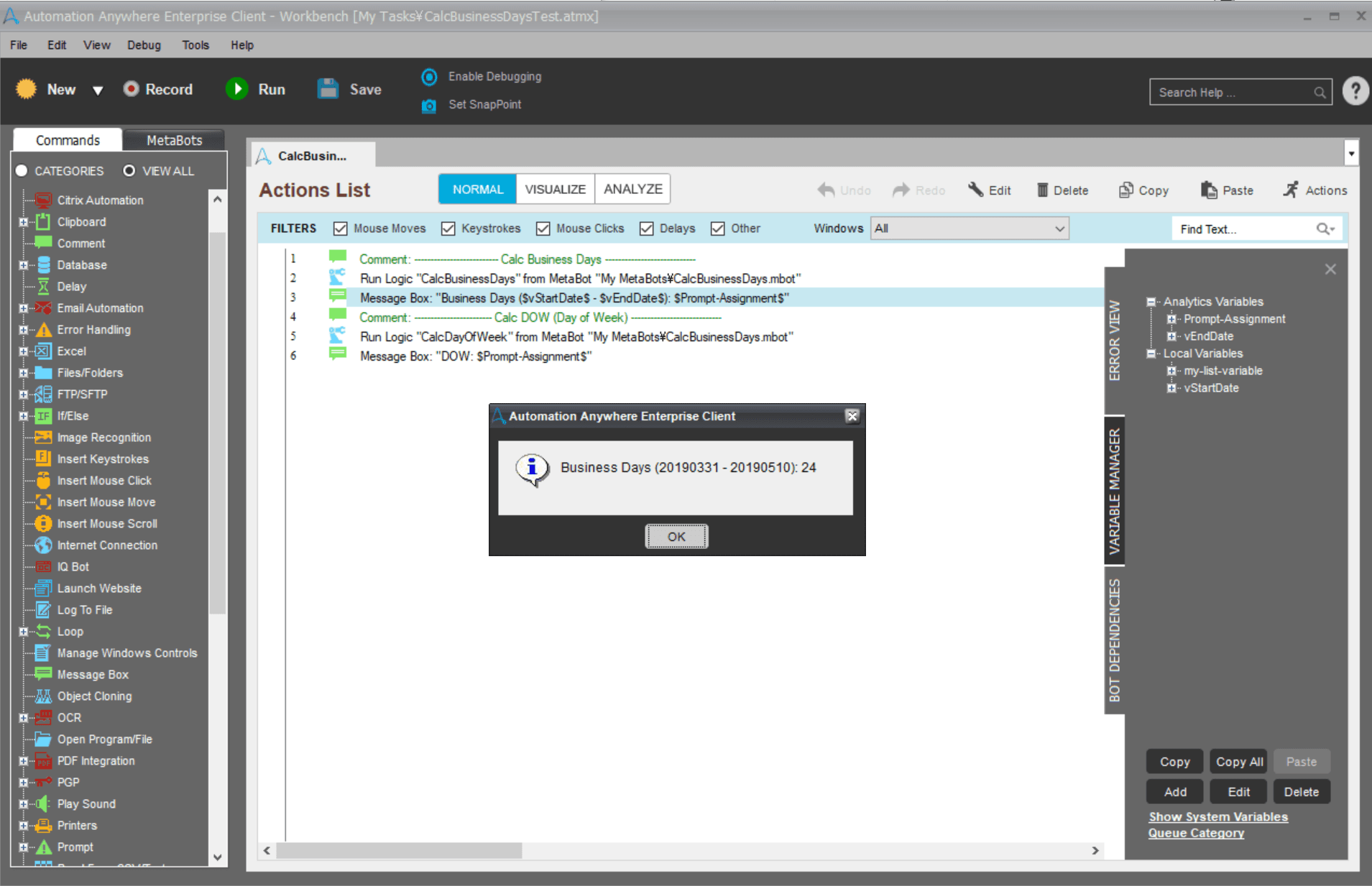The width and height of the screenshot is (1372, 886).
Task: Select the VIEW ALL radio button
Action: tap(129, 171)
